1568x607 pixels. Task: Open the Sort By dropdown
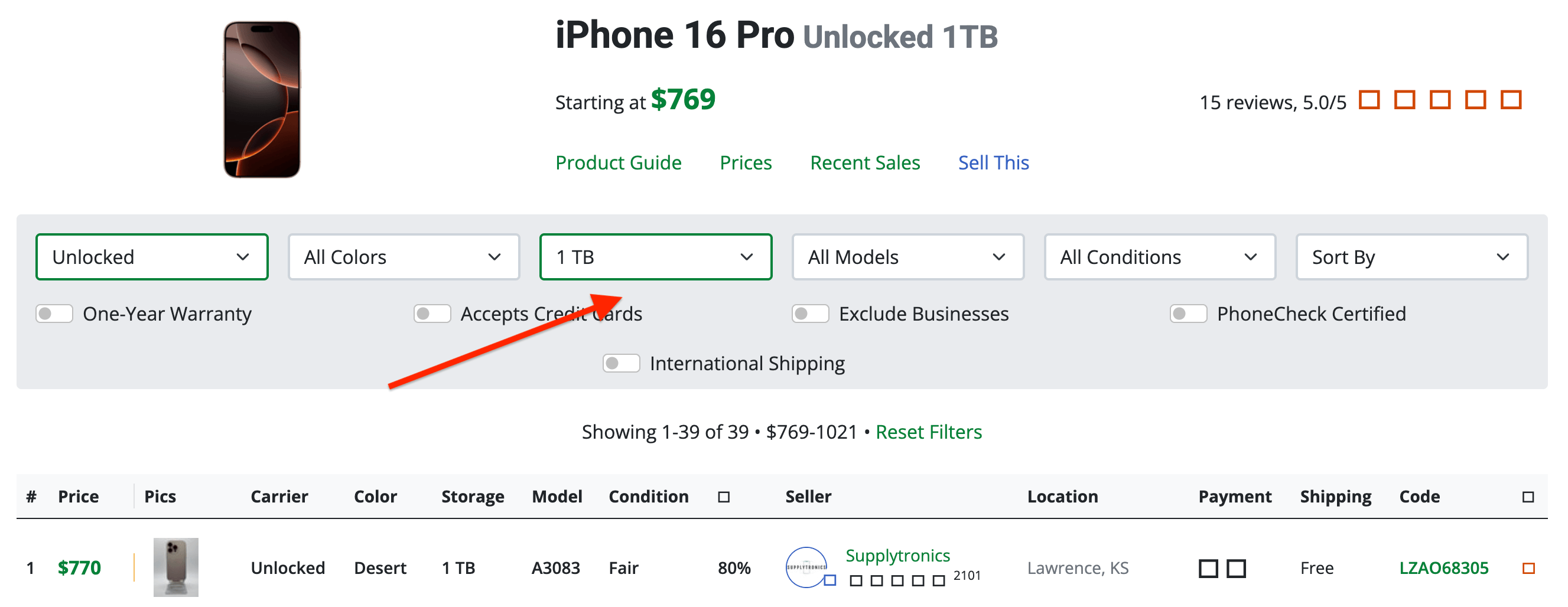point(1411,257)
